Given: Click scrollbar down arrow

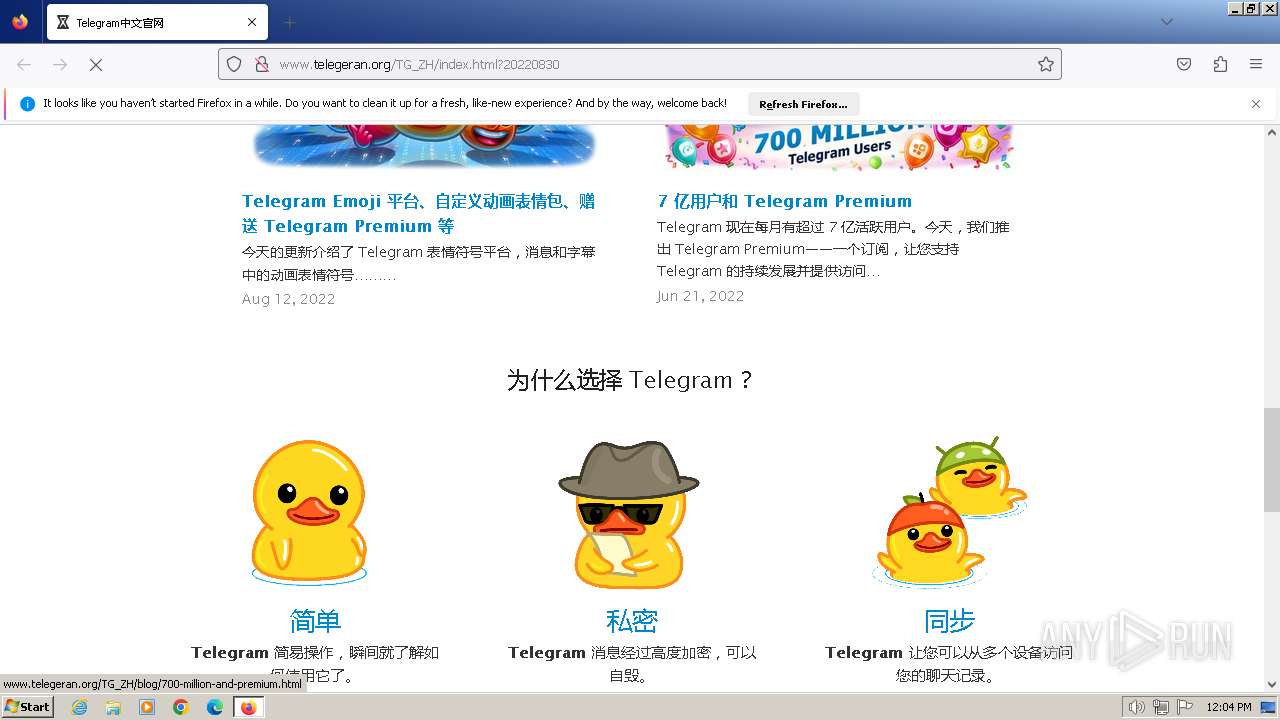Looking at the screenshot, I should [1272, 685].
